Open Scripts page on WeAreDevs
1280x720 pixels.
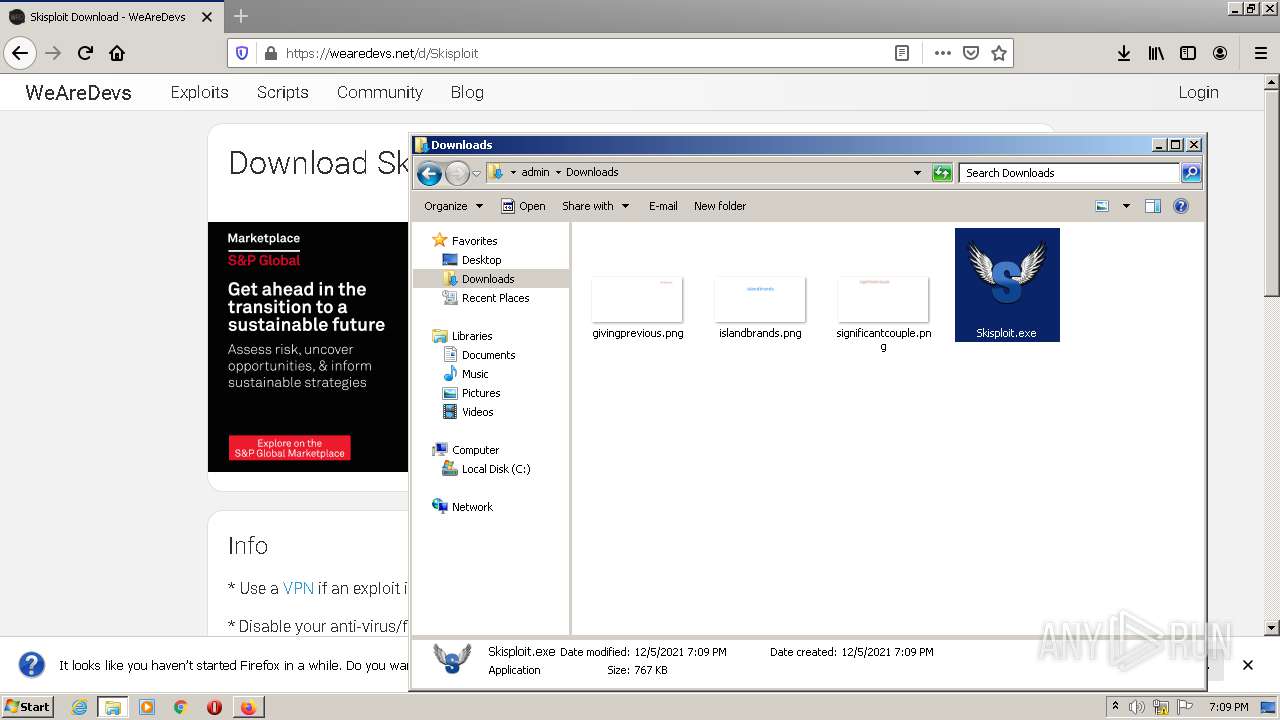[x=282, y=92]
